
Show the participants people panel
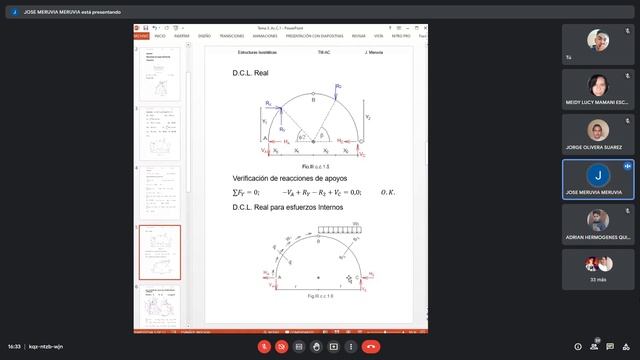(x=594, y=347)
